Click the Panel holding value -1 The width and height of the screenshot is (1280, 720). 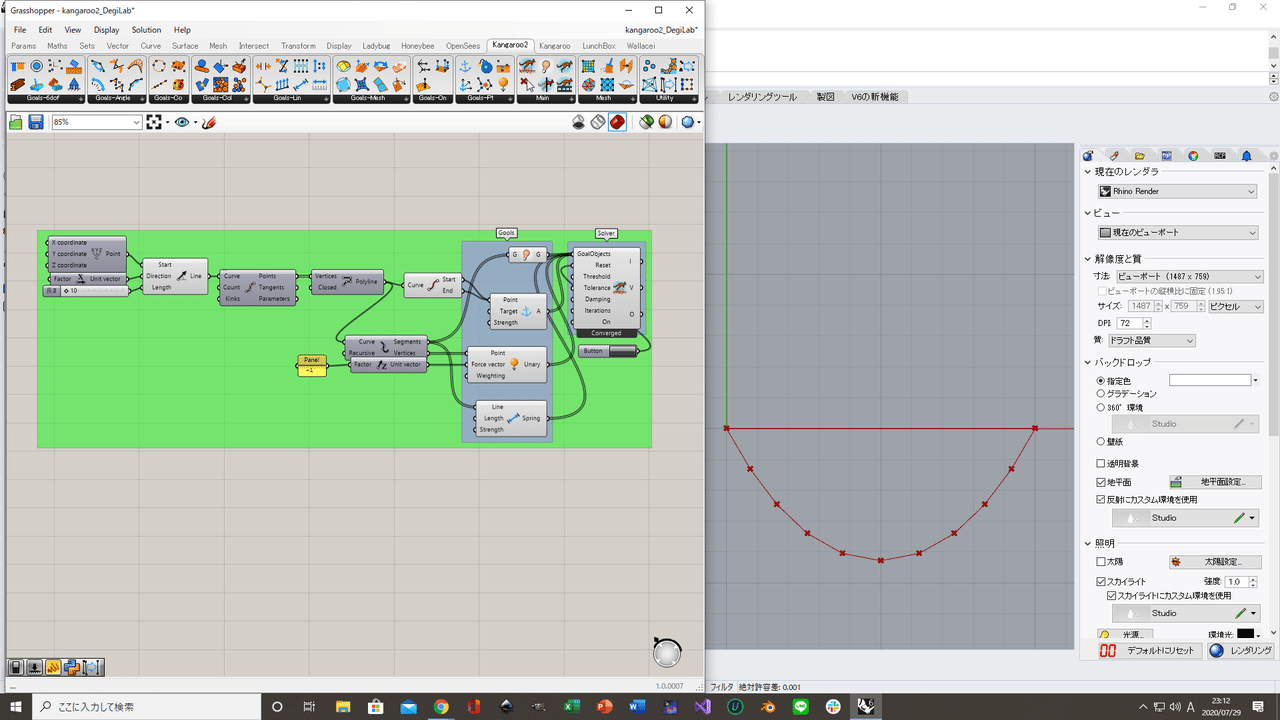click(x=311, y=365)
